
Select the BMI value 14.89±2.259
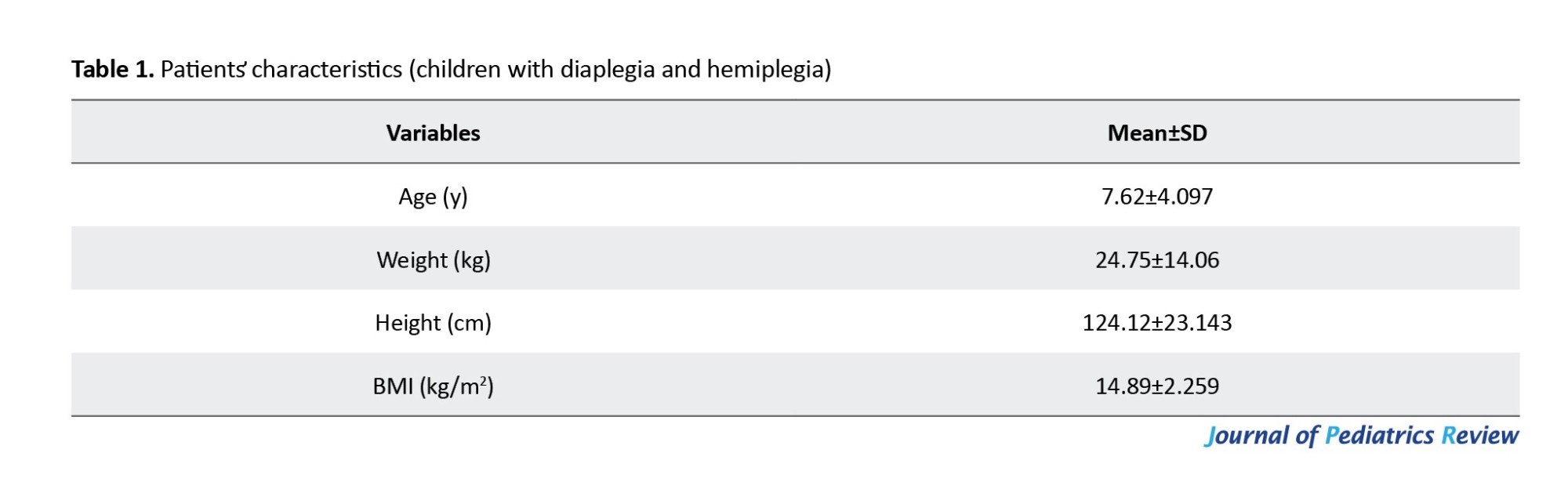point(1156,386)
